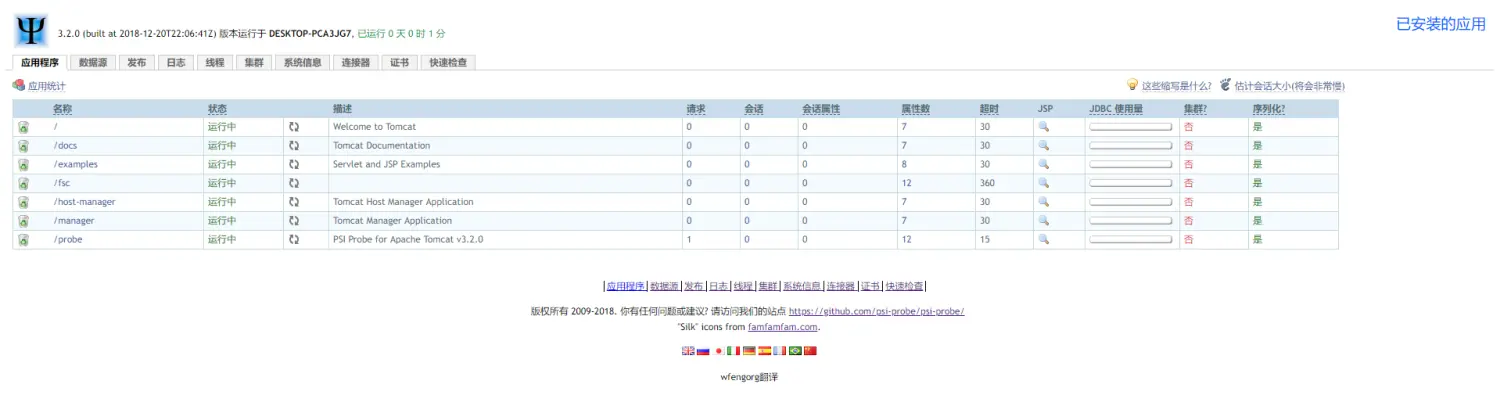The image size is (1500, 413).
Task: Reload the Welcome to Tomcat application
Action: tap(294, 127)
